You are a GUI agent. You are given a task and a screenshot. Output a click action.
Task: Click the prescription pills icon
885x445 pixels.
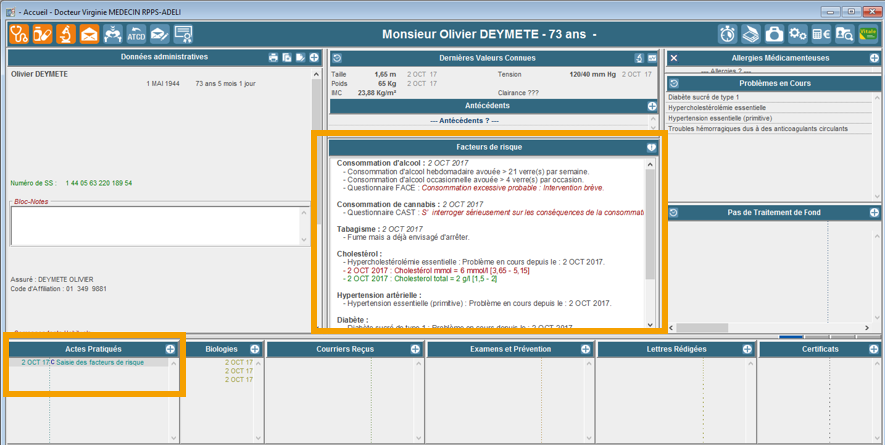(42, 34)
